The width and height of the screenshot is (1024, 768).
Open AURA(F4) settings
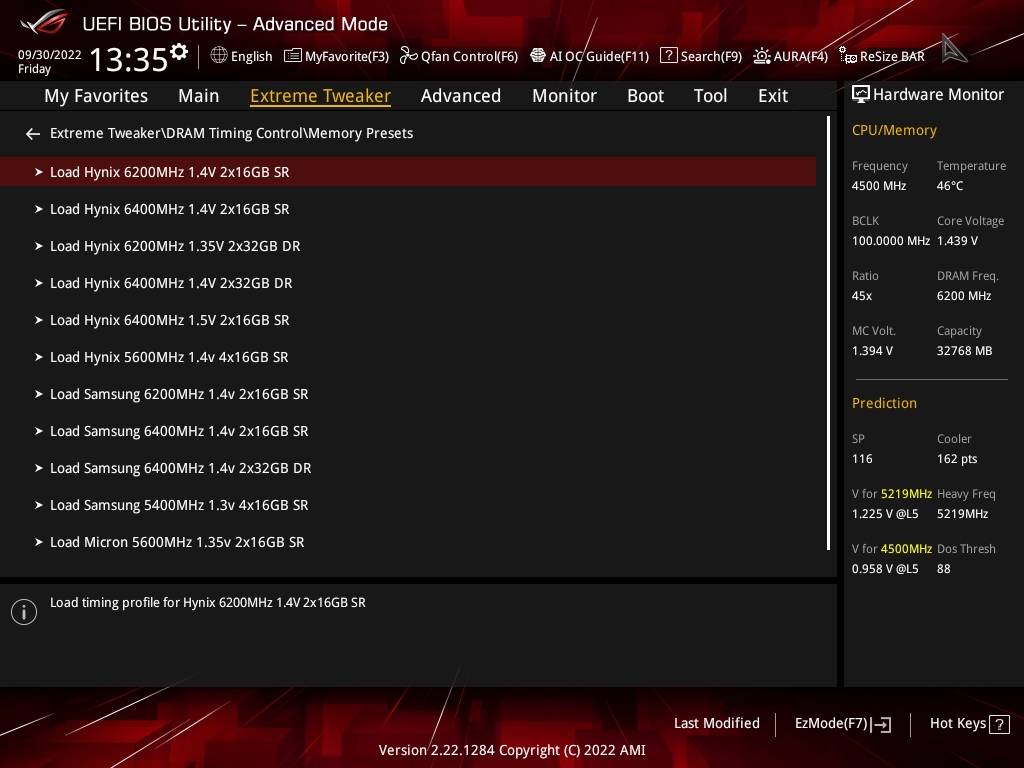[791, 56]
